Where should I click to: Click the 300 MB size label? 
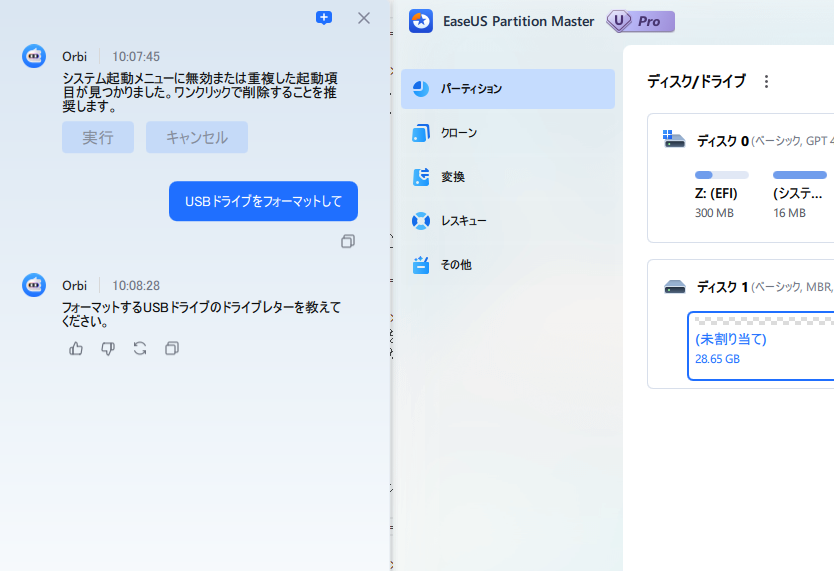click(x=714, y=213)
